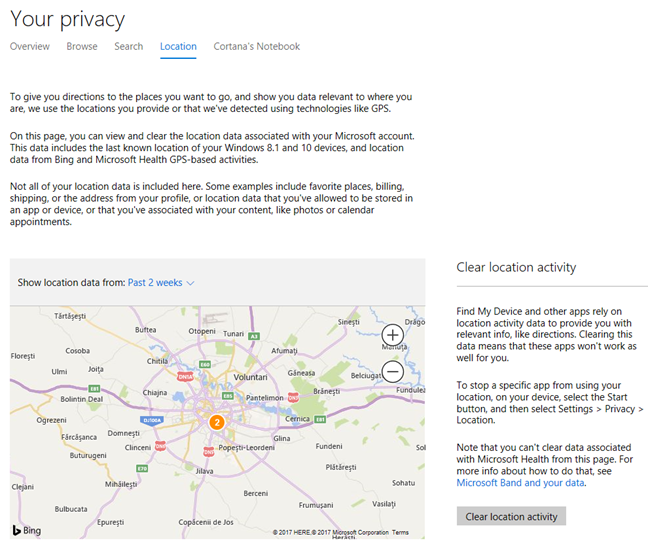Click Domnești label on the map
Viewport: 648px width, 547px height.
pos(124,433)
